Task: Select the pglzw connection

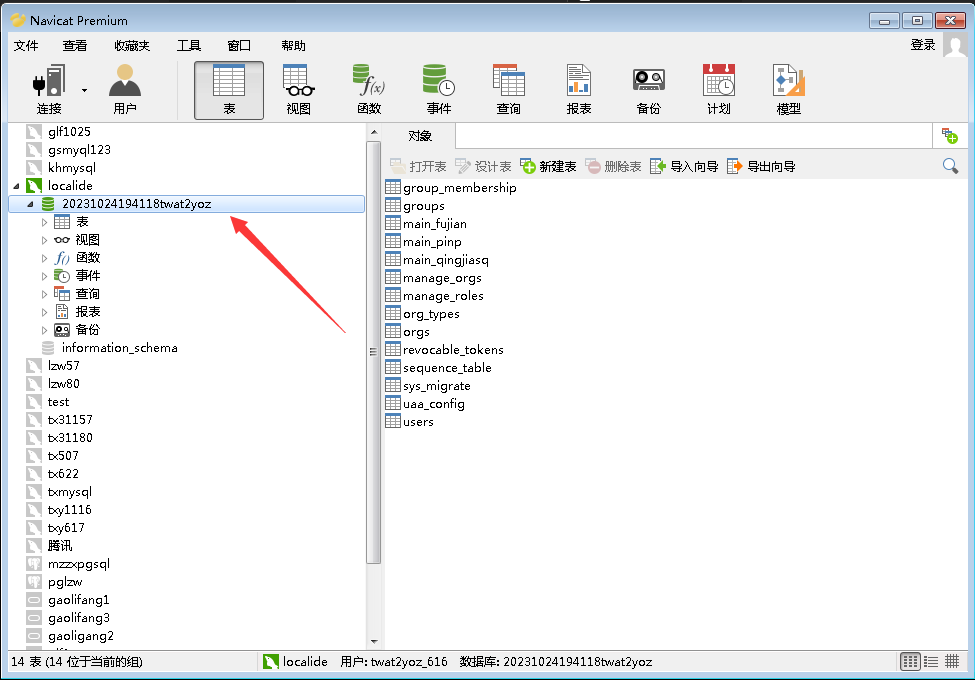Action: pos(65,582)
